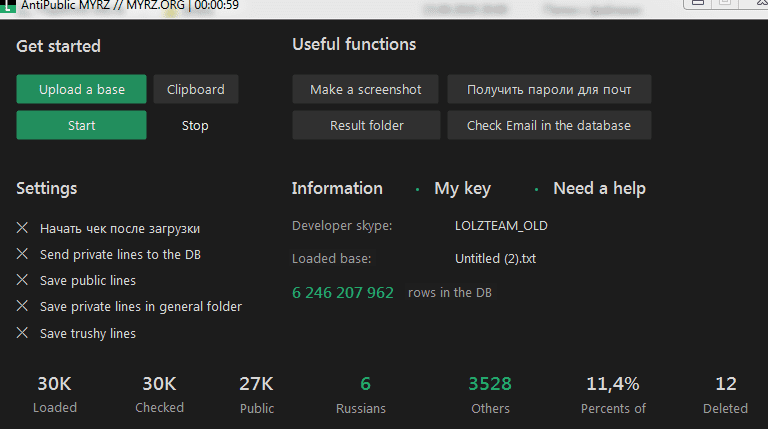Enable Save private lines in general folder
The image size is (768, 429).
pyautogui.click(x=23, y=306)
